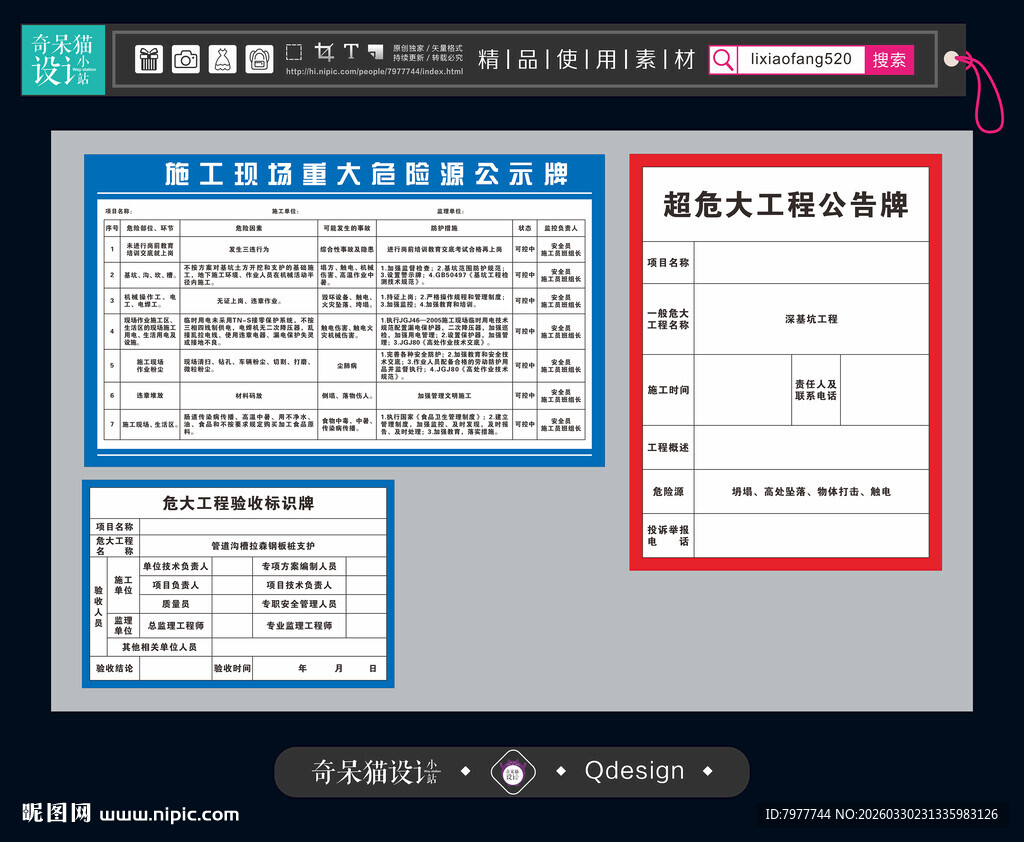1024x842 pixels.
Task: Click the Qdesign diamond badge at bottom
Action: (513, 771)
